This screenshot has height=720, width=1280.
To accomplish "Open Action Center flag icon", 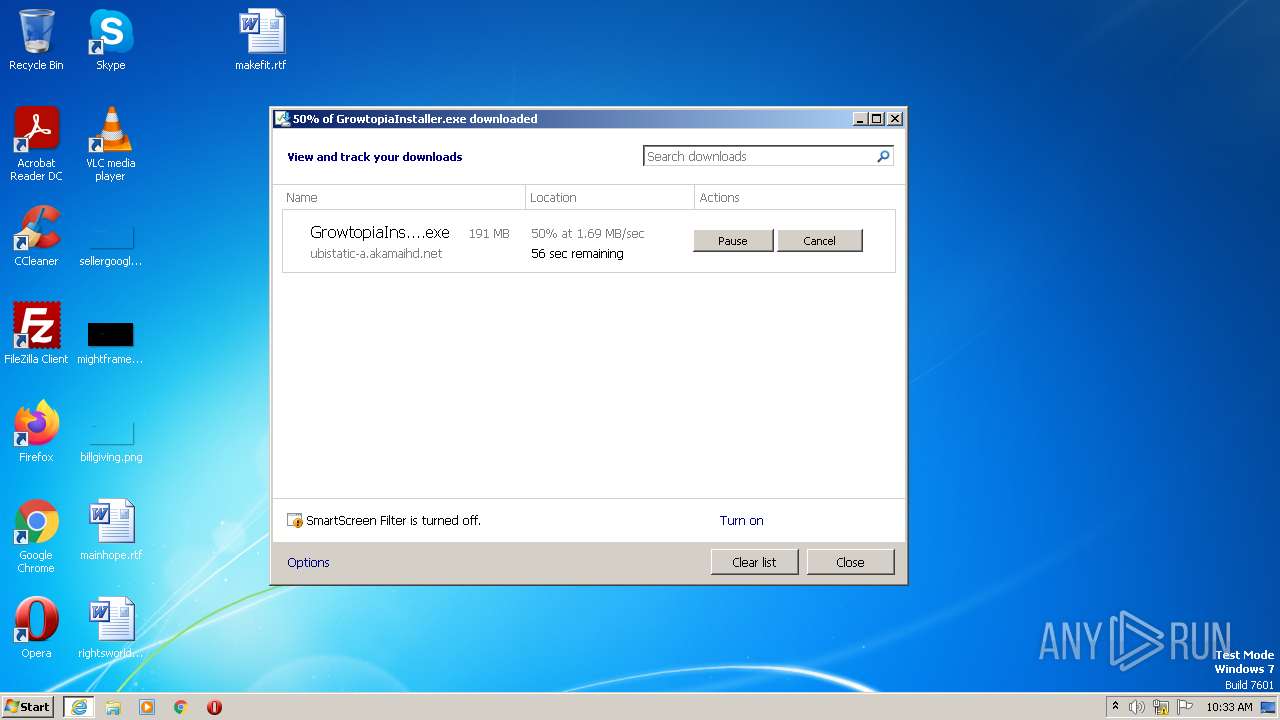I will [x=1185, y=707].
